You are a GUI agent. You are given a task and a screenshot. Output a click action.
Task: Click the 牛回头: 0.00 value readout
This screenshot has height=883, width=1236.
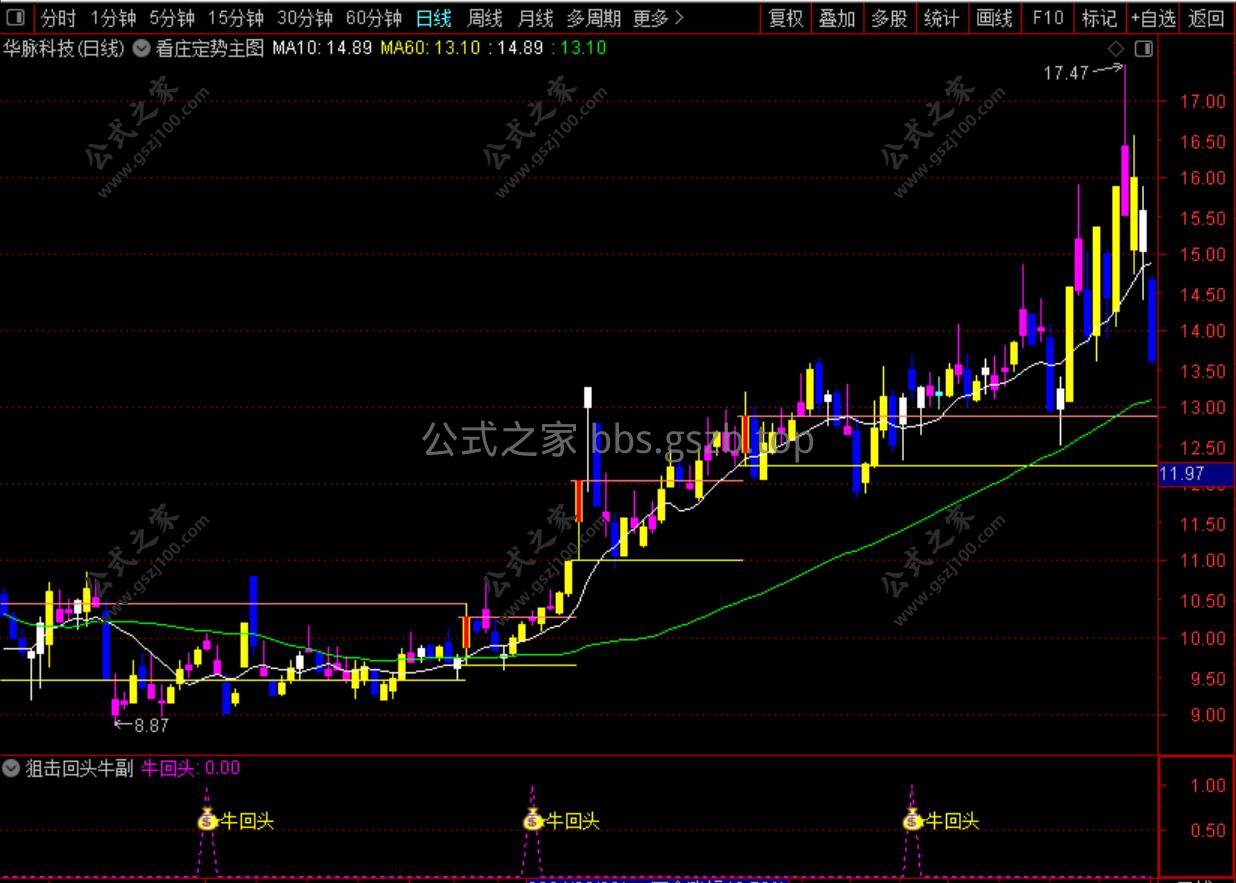(x=190, y=768)
